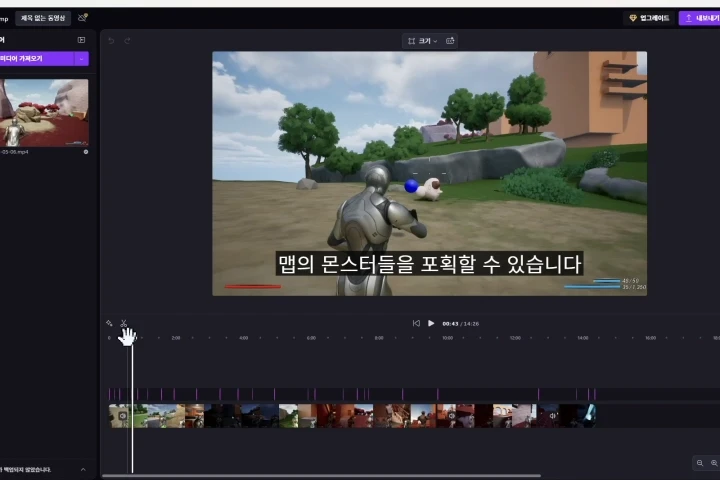The width and height of the screenshot is (720, 480).
Task: Select the caption track above the video clip
Action: pyautogui.click(x=352, y=394)
